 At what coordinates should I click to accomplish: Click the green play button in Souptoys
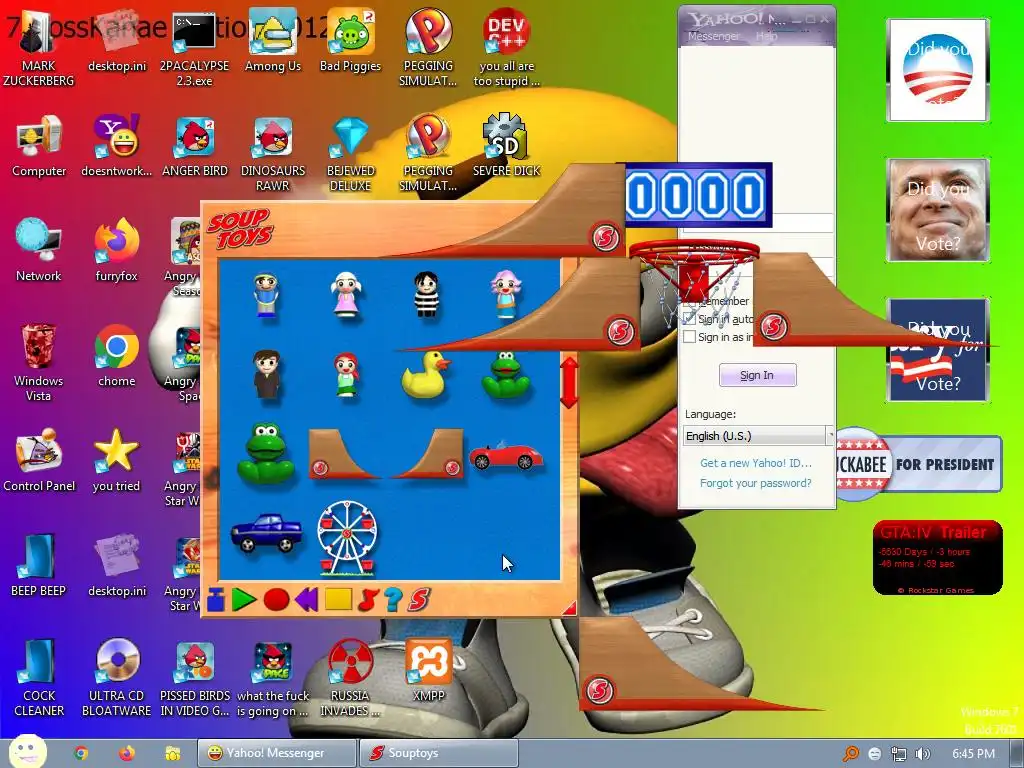(244, 600)
